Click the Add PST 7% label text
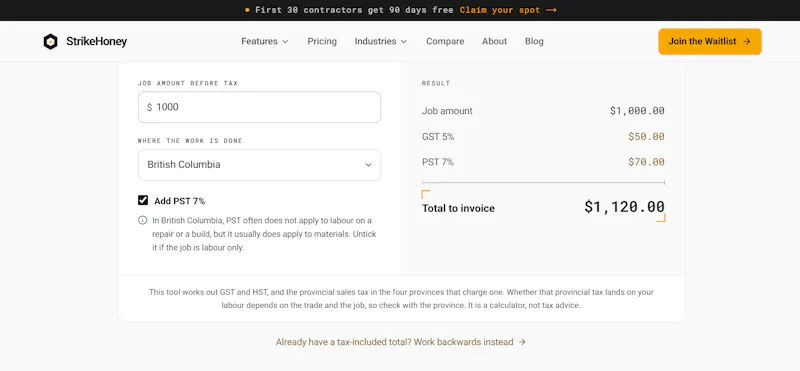Viewport: 800px width, 371px height. (180, 201)
